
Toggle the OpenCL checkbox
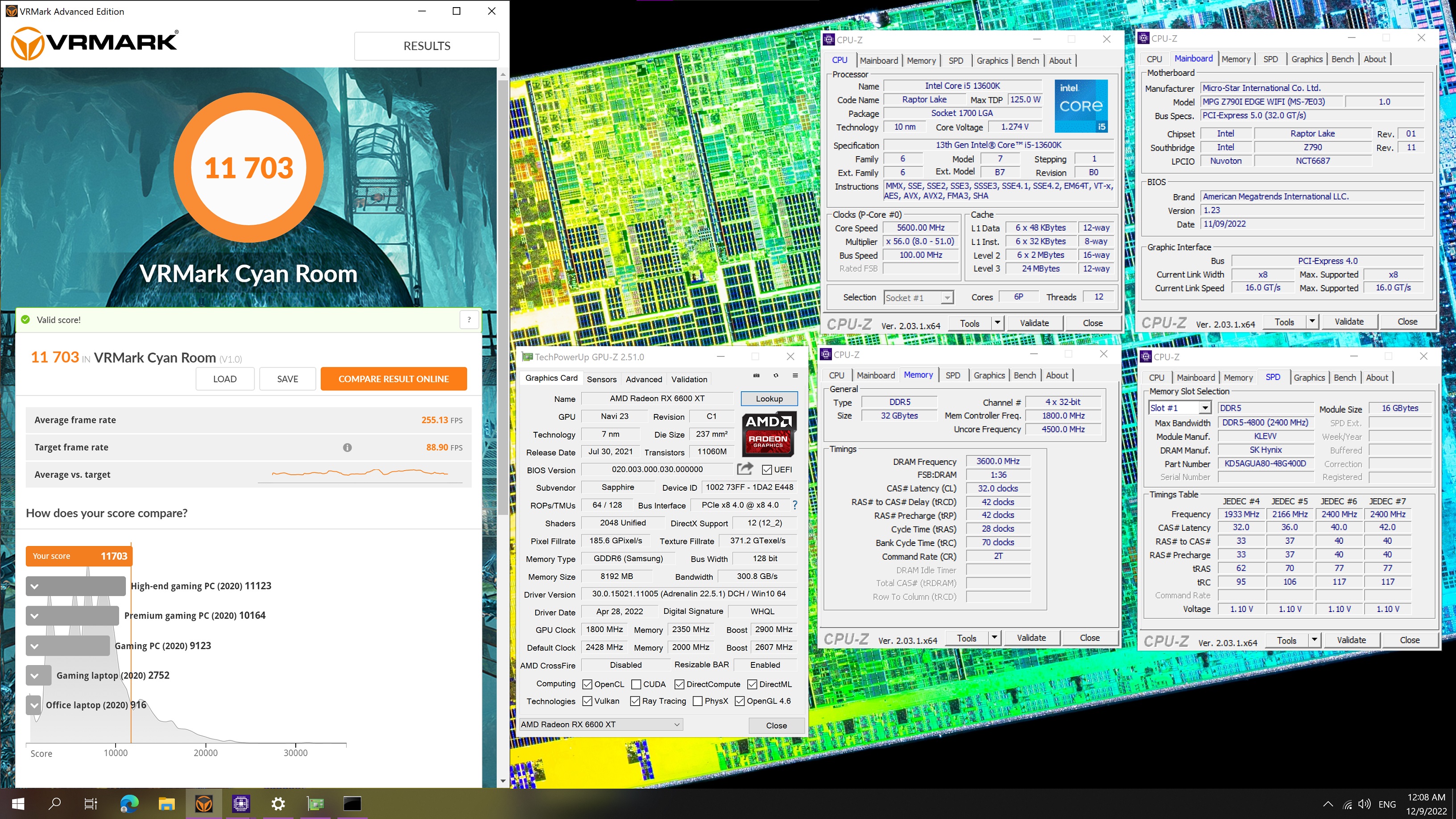[587, 684]
